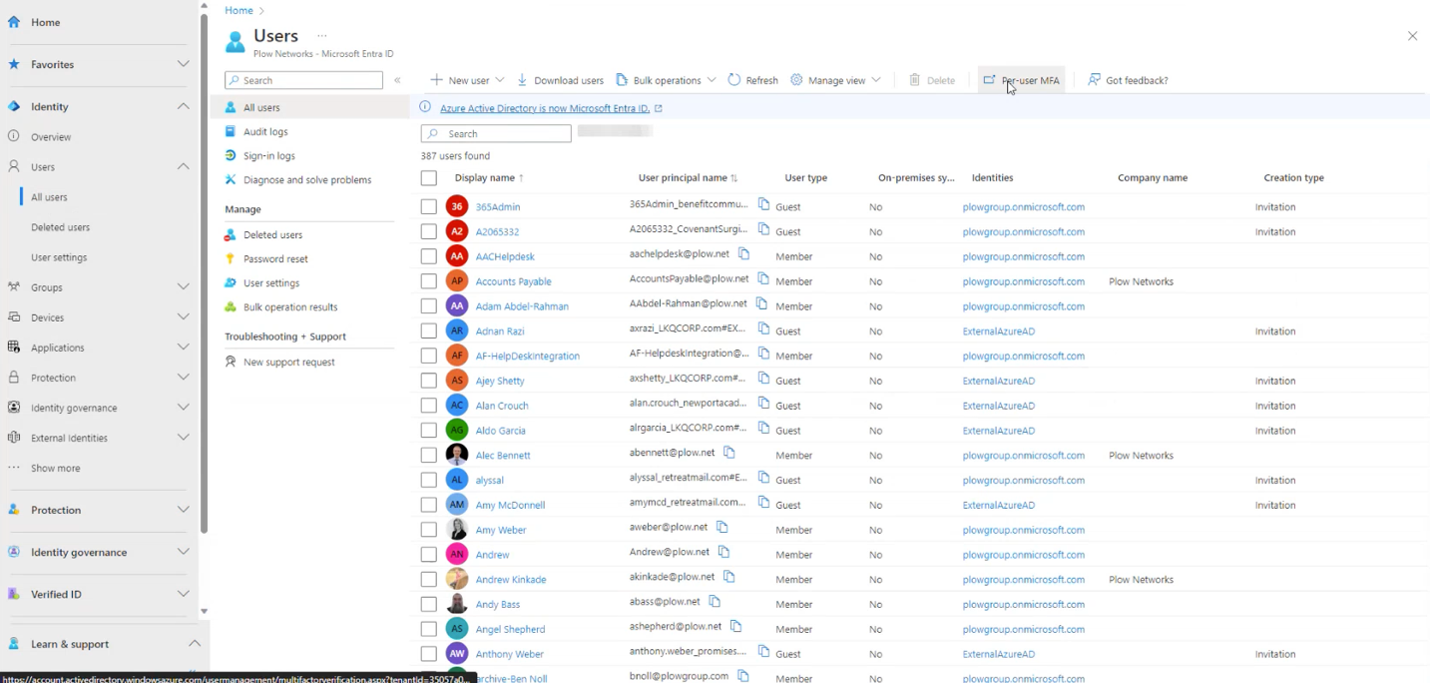Open Angel Shepherd's identities link

point(1024,629)
